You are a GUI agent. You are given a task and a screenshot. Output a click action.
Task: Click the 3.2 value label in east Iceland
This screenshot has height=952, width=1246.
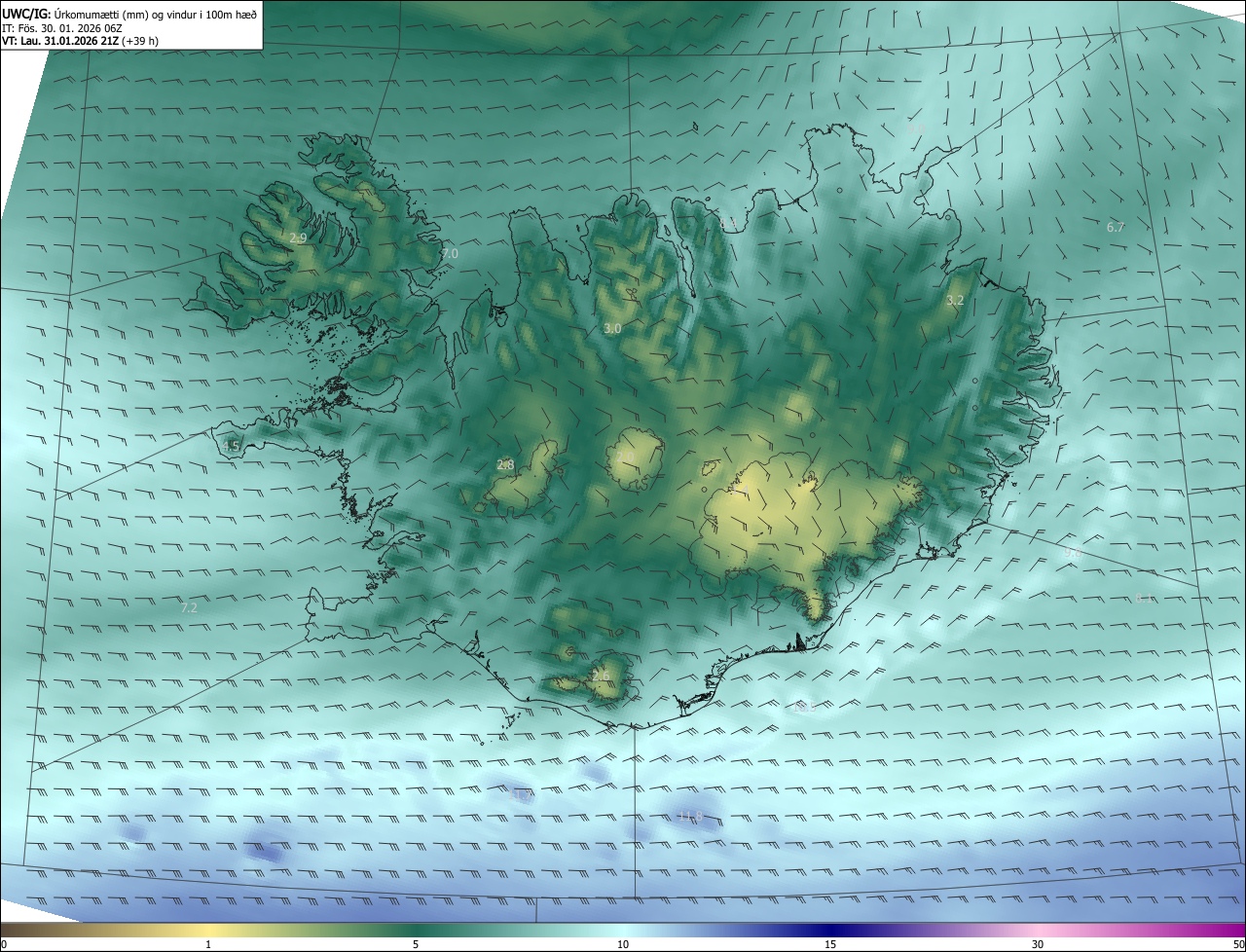[955, 300]
